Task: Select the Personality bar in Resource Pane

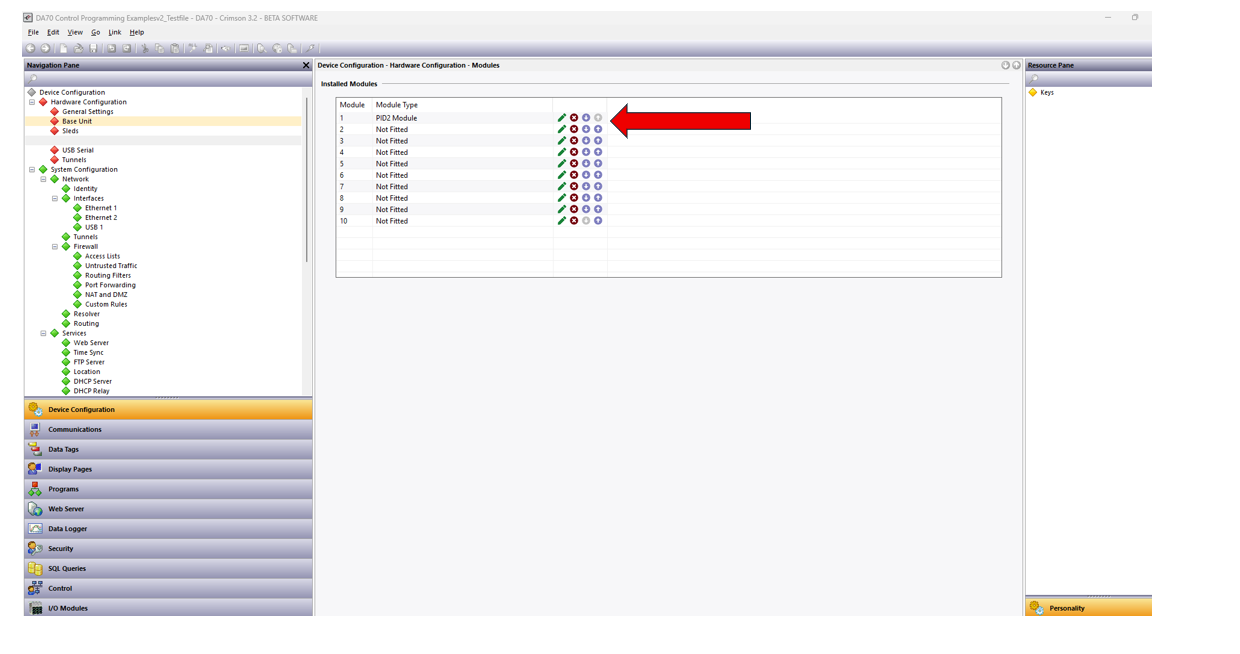Action: [x=1088, y=607]
